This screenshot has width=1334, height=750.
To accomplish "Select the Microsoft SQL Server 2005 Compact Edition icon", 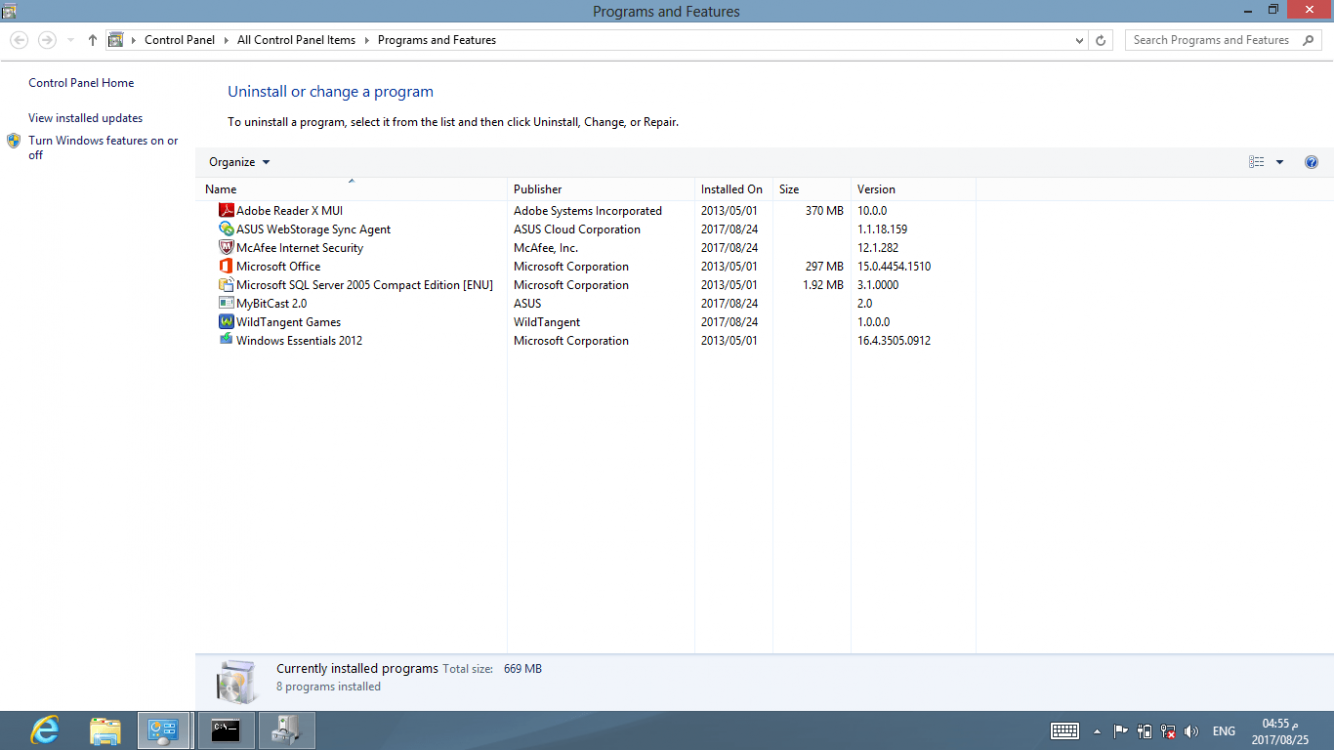I will click(226, 285).
